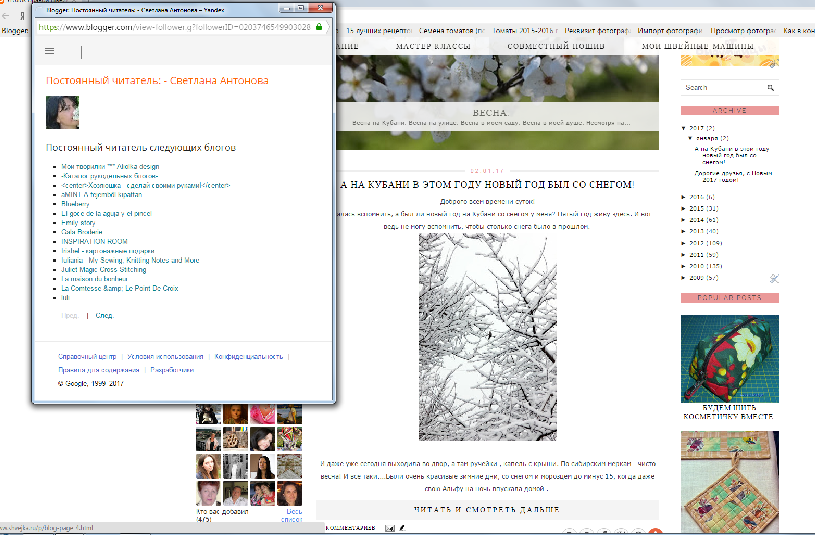The width and height of the screenshot is (815, 535).
Task: Expand the 2015 archive year
Action: tap(684, 208)
